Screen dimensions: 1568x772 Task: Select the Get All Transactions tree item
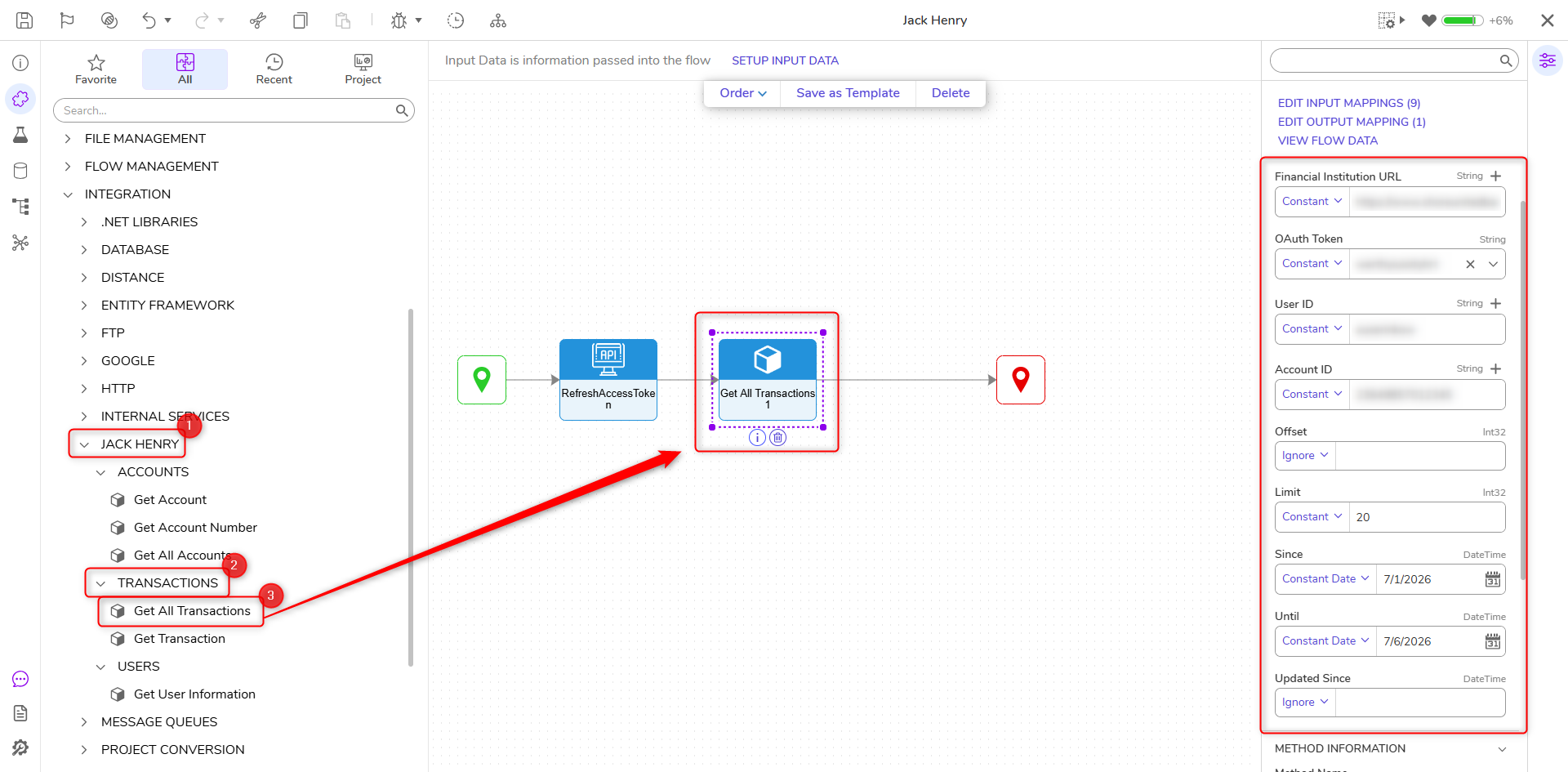pyautogui.click(x=192, y=611)
